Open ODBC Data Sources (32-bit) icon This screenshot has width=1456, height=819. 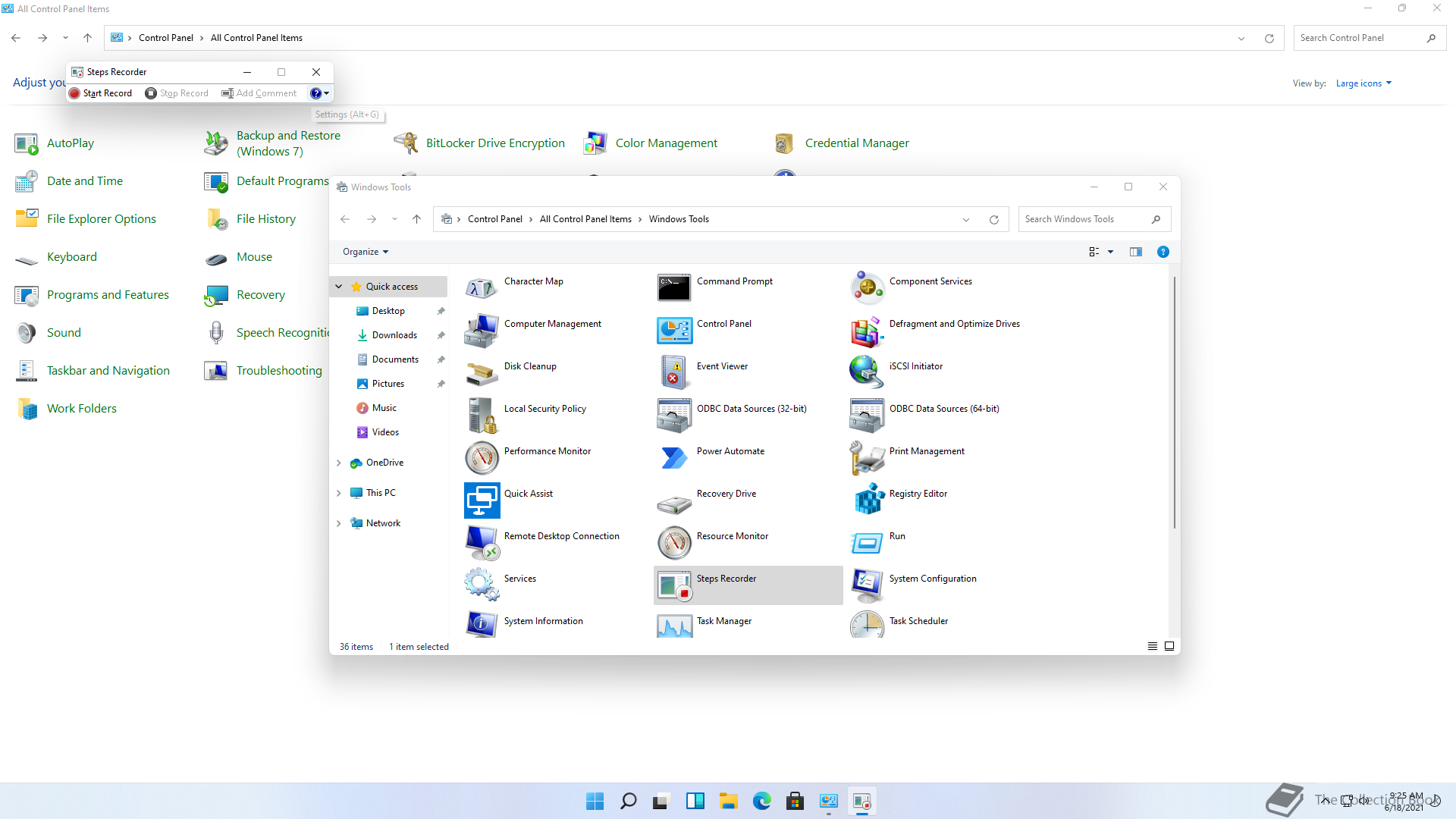tap(674, 416)
